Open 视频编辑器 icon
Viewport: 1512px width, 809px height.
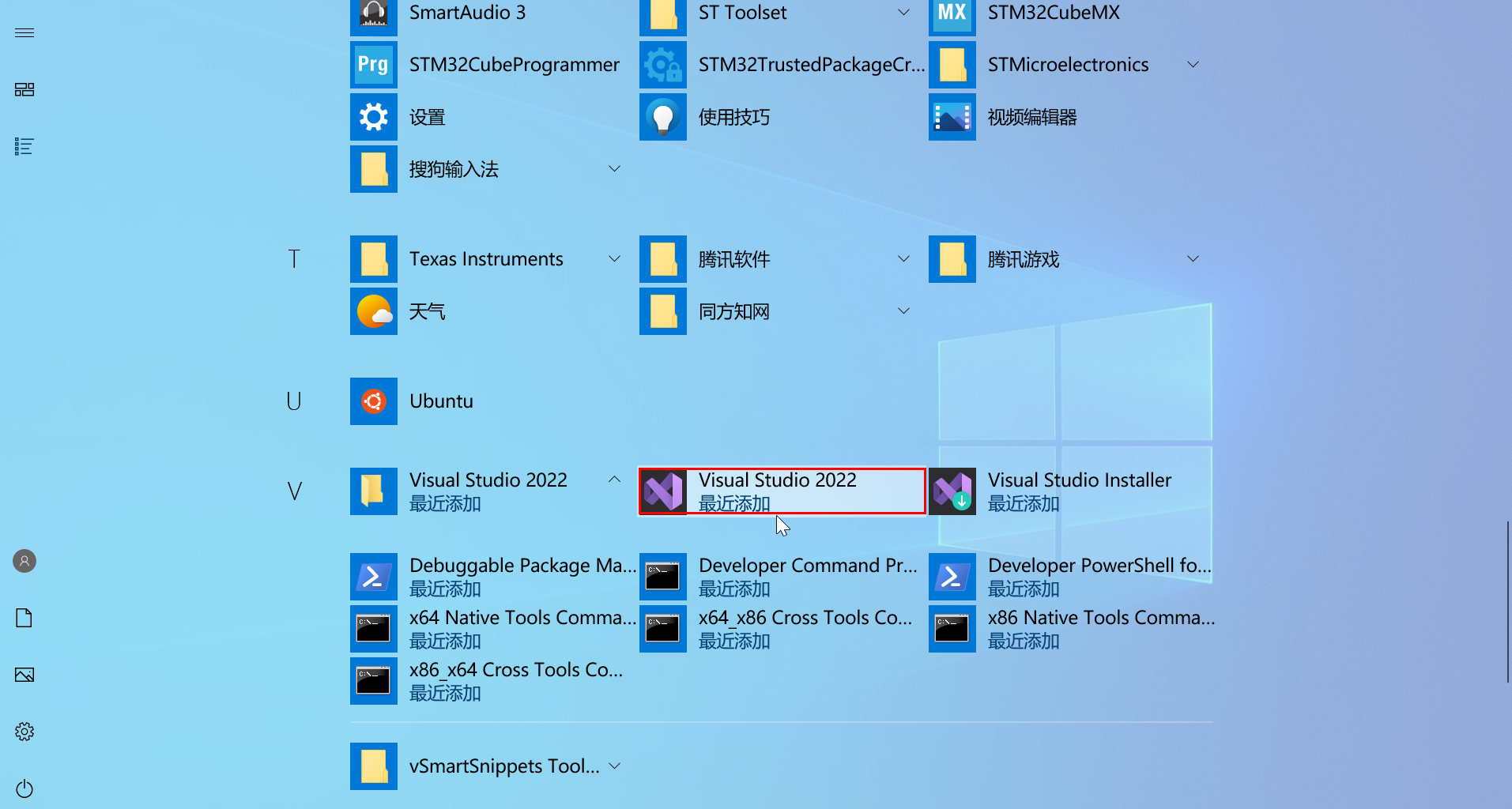[x=952, y=117]
